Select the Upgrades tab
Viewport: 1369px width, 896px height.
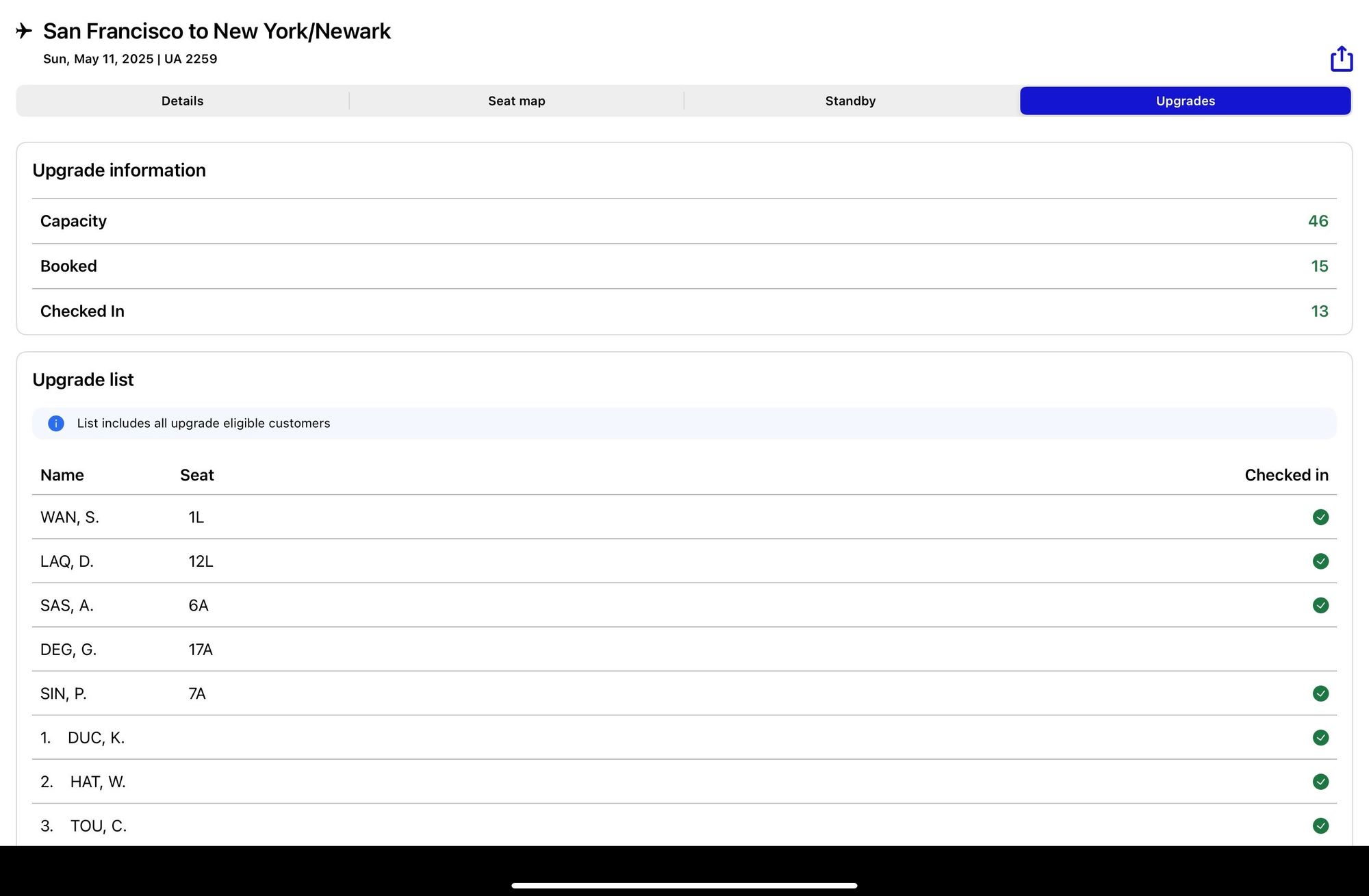click(1186, 101)
